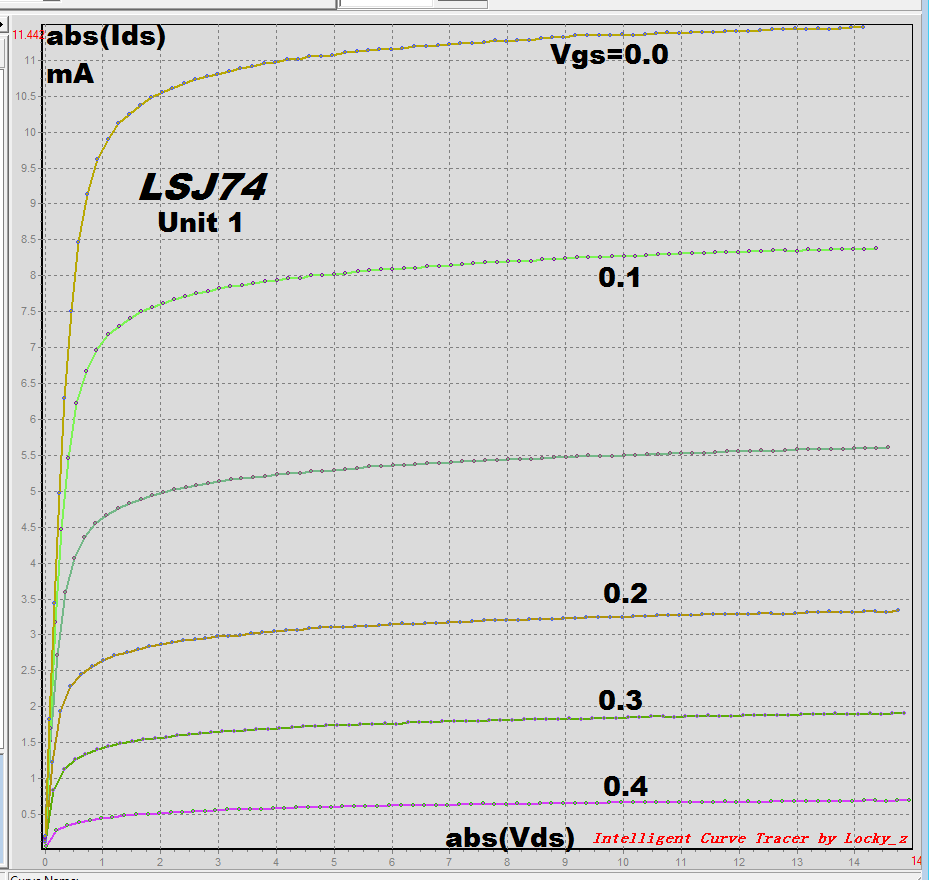Viewport: 929px width, 880px height.
Task: Click y-axis tick label 8.5
Action: click(28, 239)
